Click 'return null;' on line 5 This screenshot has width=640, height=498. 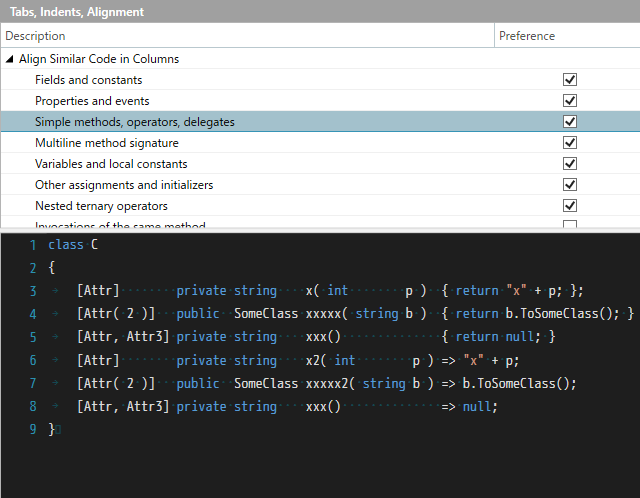tap(498, 337)
